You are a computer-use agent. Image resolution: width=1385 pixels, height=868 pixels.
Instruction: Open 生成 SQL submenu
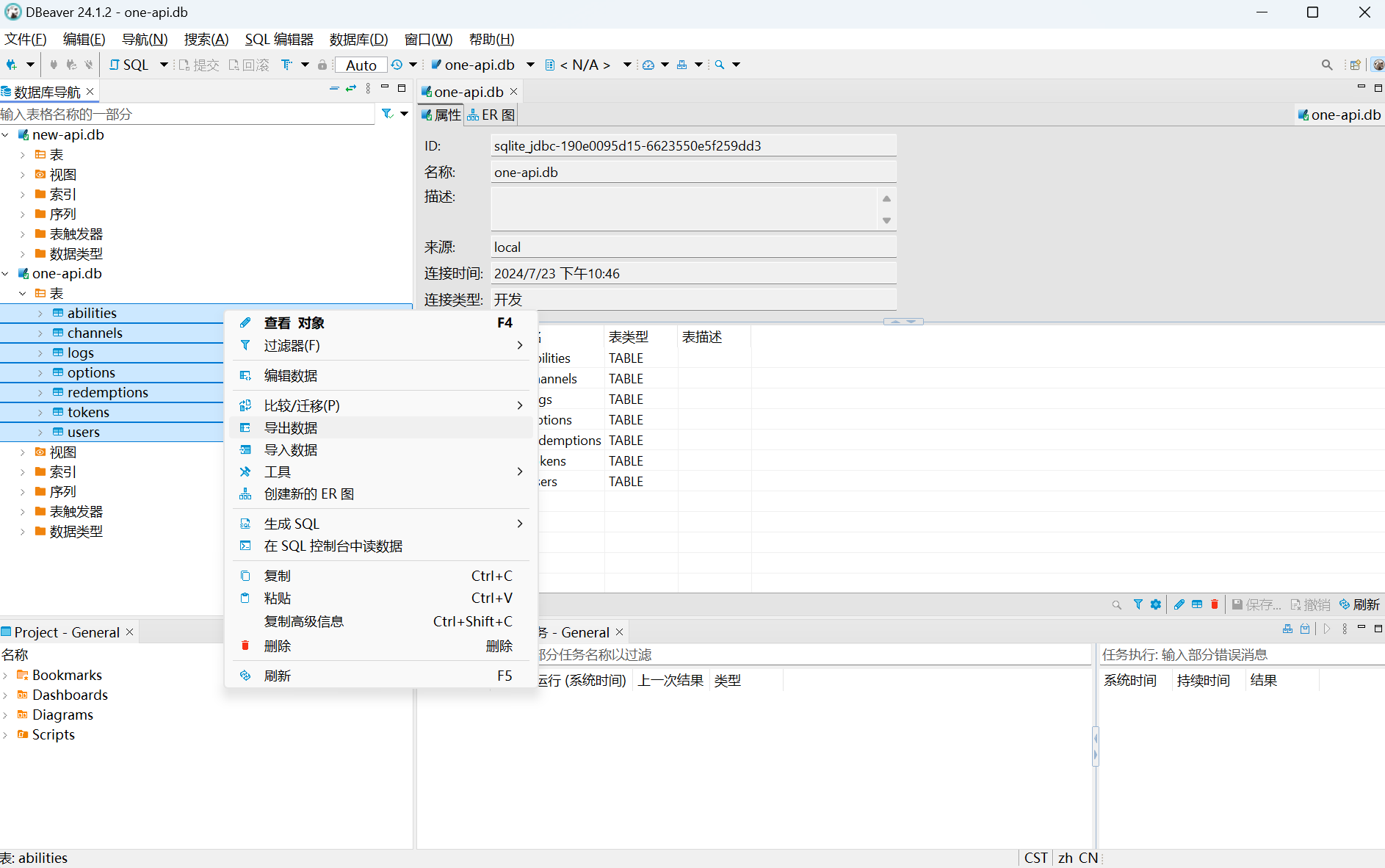pos(381,524)
